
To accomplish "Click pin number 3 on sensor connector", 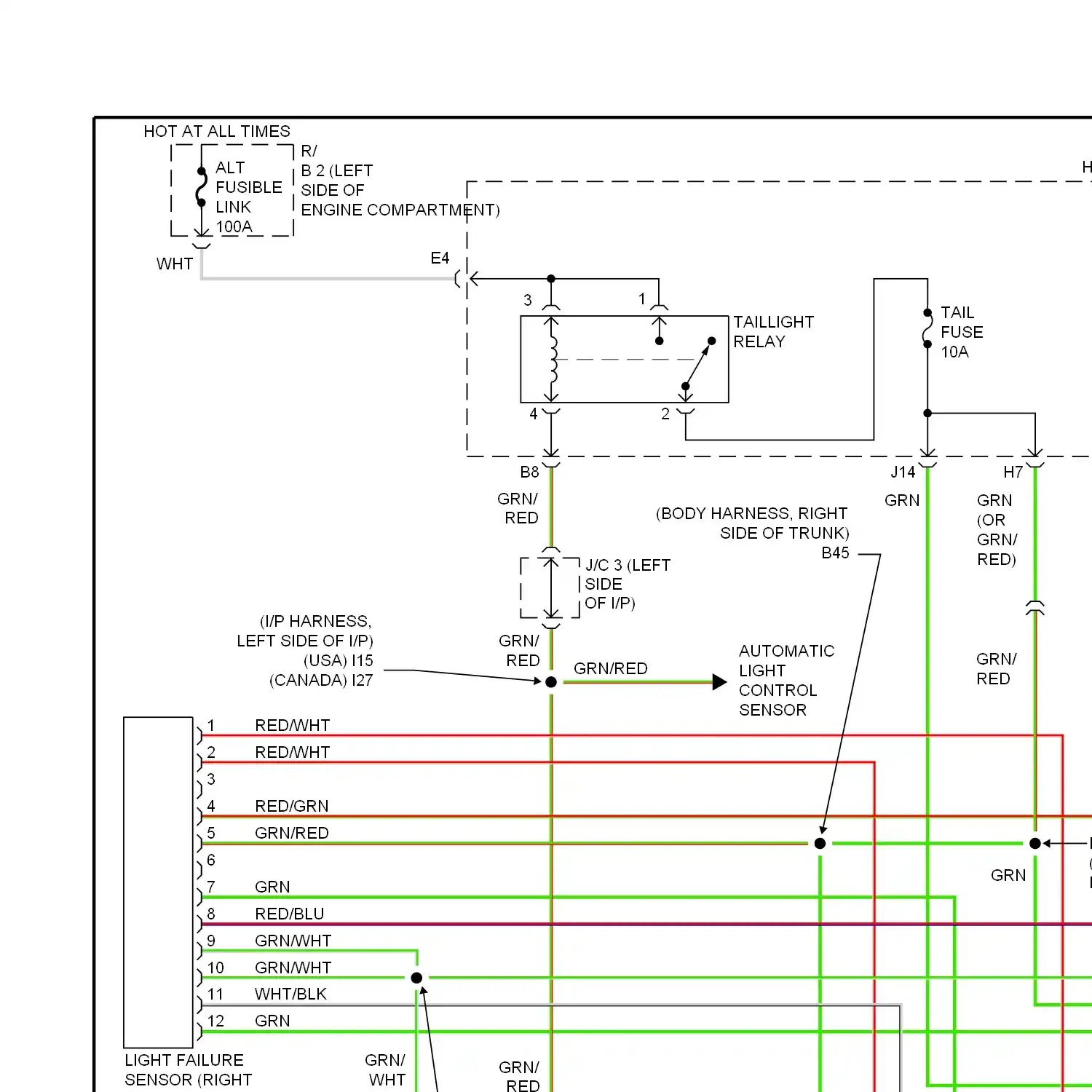I will (x=211, y=780).
